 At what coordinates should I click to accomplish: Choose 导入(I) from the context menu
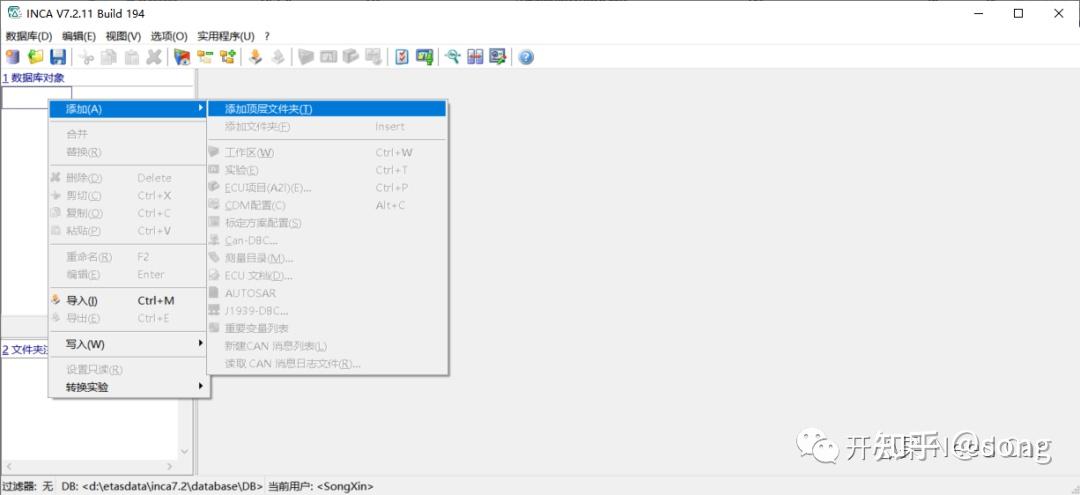click(x=129, y=300)
